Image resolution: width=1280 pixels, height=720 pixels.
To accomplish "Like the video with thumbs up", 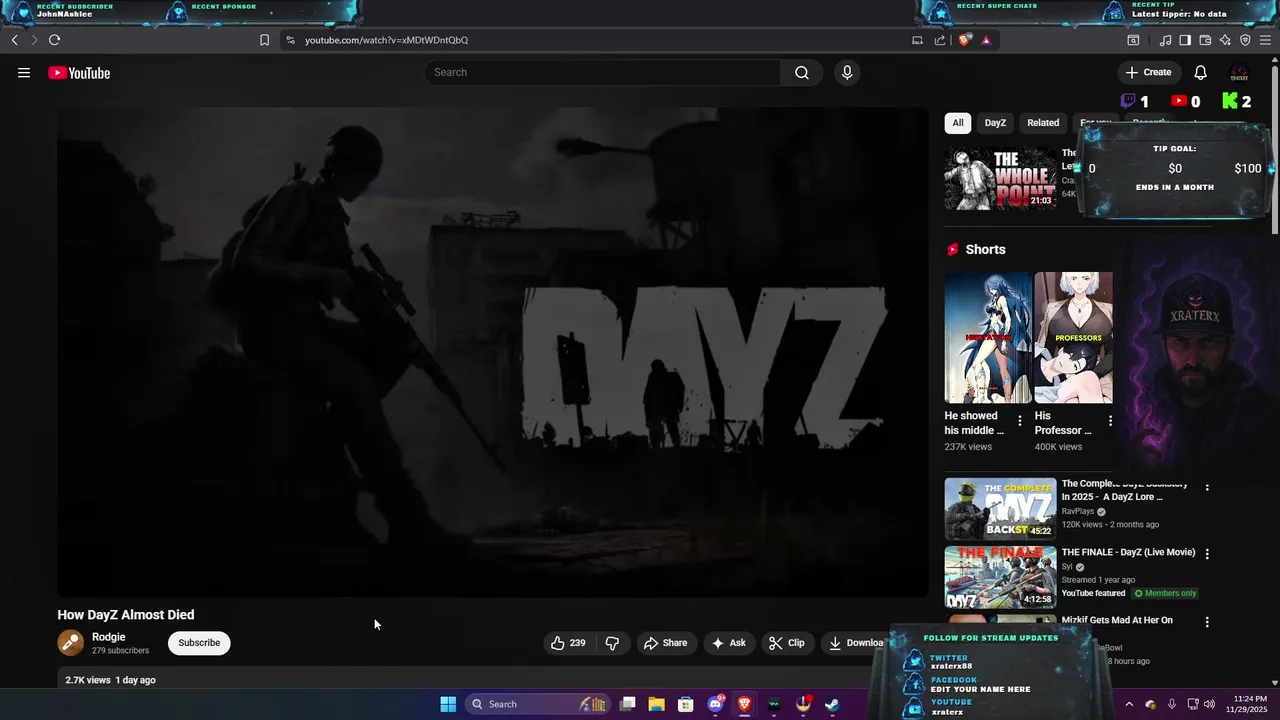I will pos(568,643).
